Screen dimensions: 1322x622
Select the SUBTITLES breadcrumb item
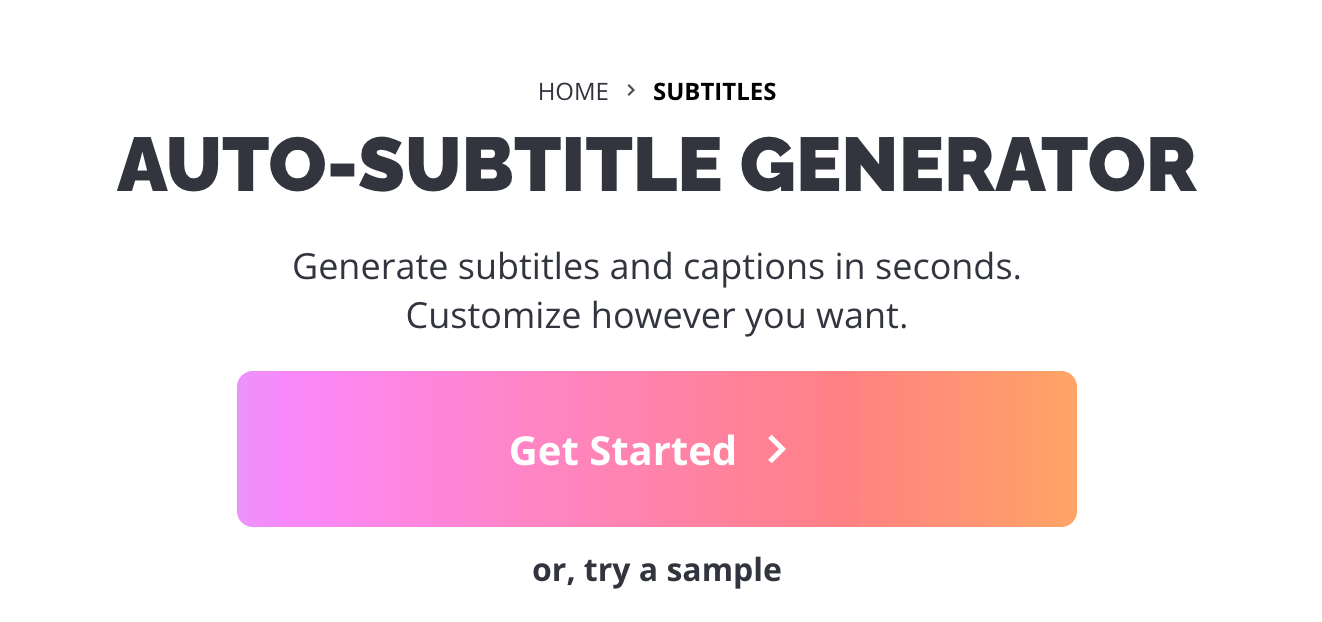(x=714, y=92)
